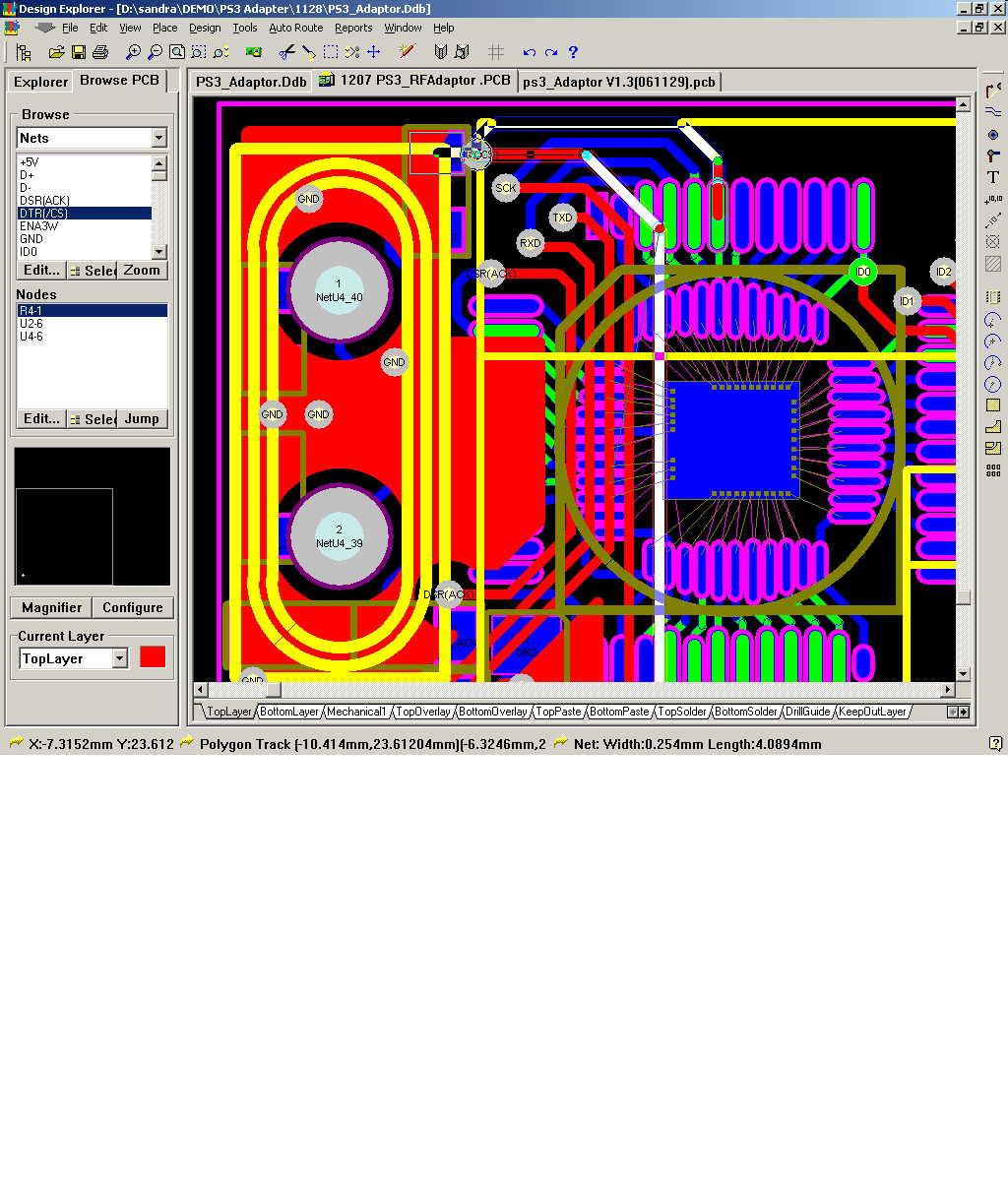Open the Reports menu

(x=353, y=28)
